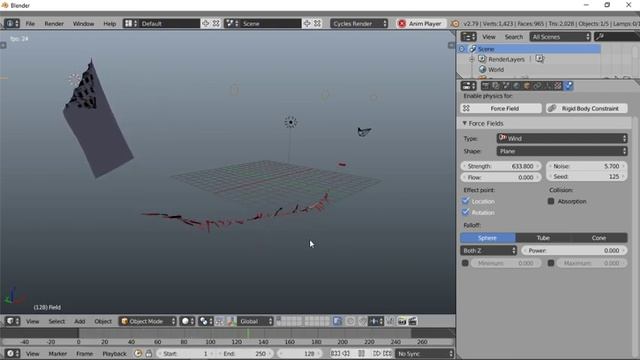Enable Rigid Body Constraint physics

pos(587,108)
